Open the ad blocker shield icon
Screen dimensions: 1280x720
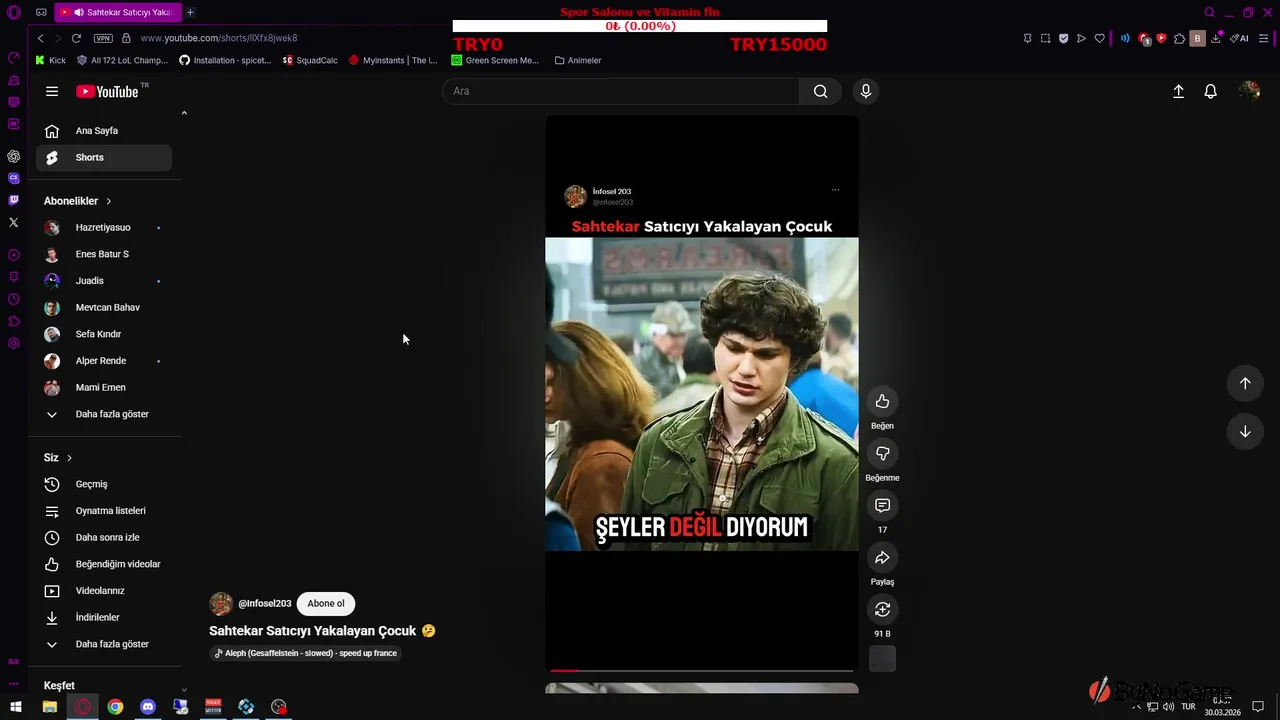(x=1063, y=38)
